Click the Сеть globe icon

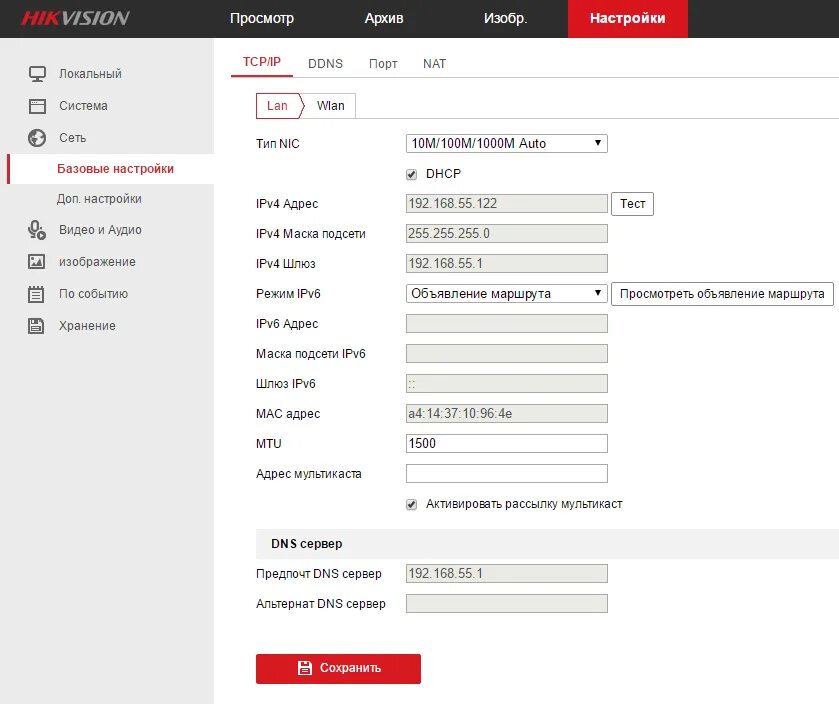37,138
